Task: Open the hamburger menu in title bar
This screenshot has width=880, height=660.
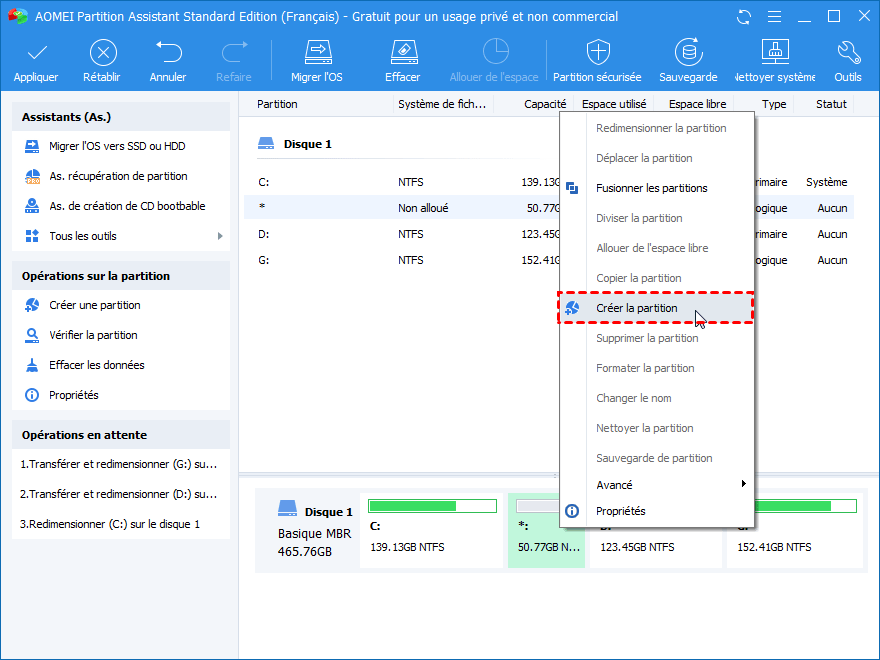Action: click(774, 17)
